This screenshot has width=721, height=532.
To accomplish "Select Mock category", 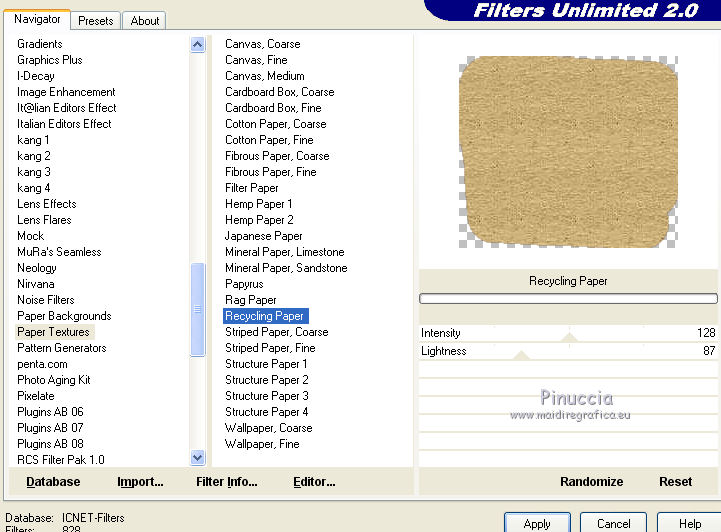I will point(30,236).
